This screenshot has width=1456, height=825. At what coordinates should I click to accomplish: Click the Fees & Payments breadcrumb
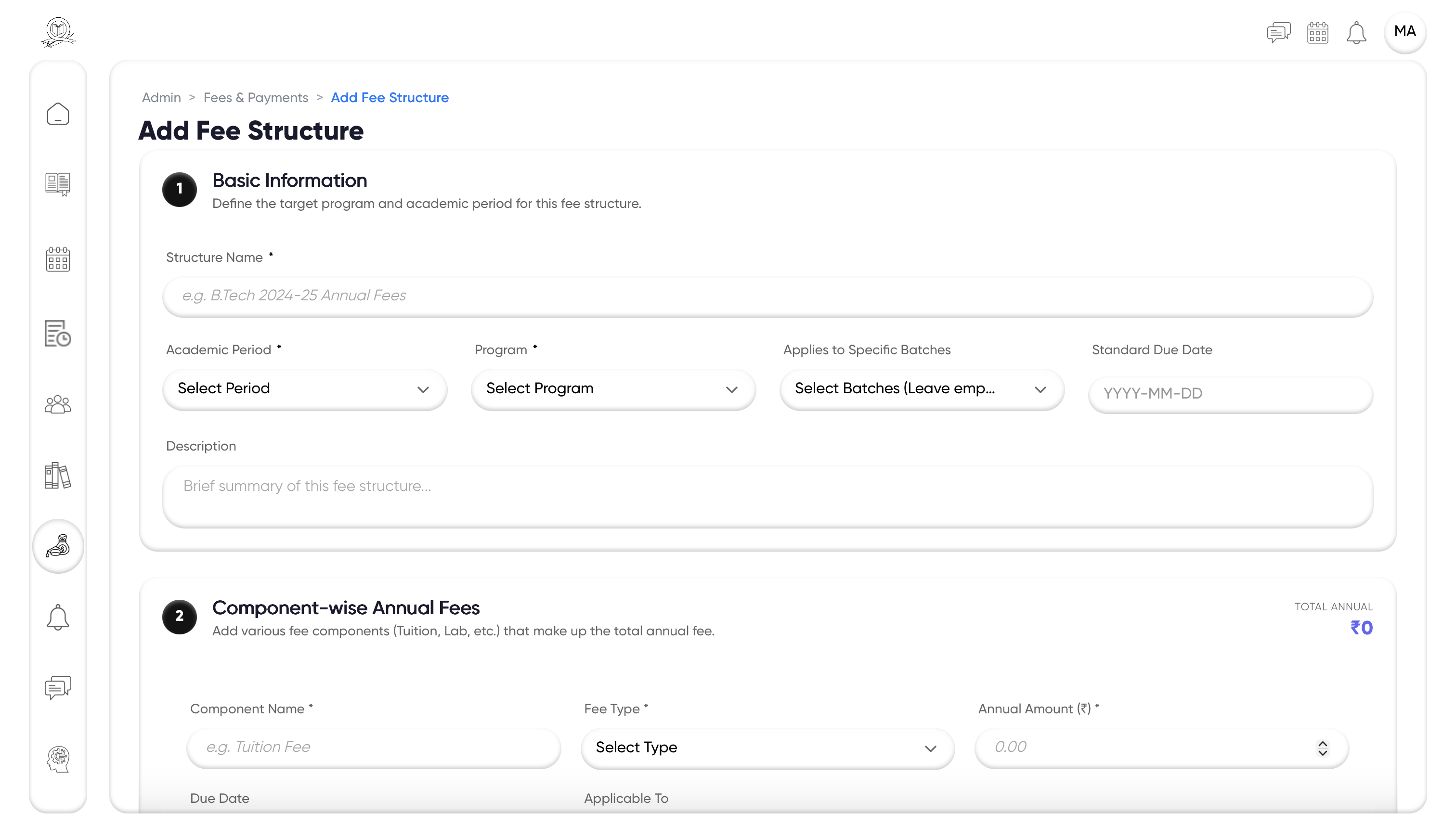256,97
